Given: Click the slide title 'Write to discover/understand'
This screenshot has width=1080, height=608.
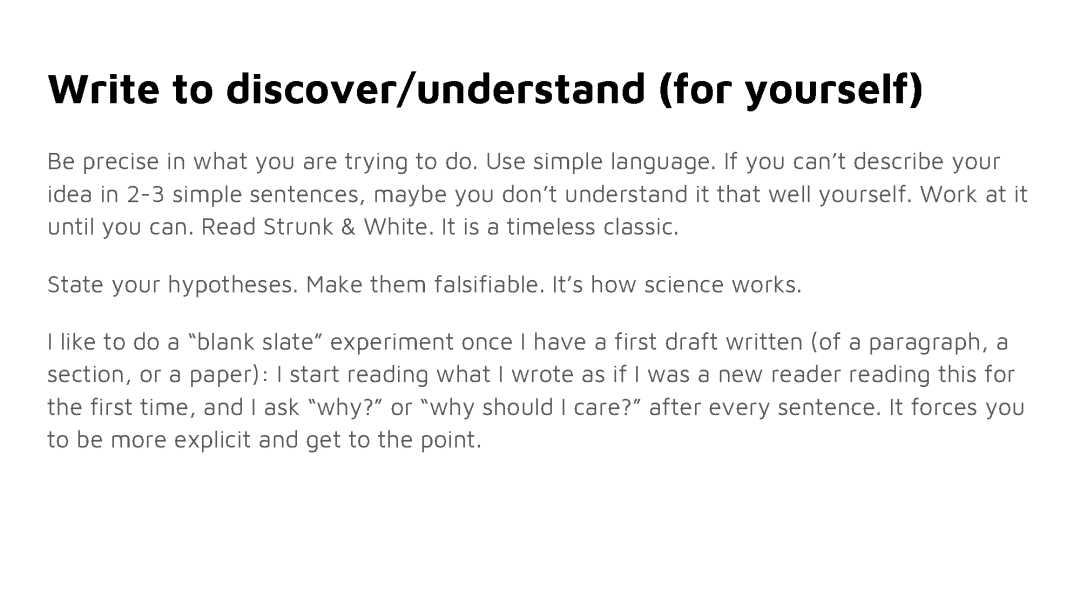Looking at the screenshot, I should click(346, 89).
